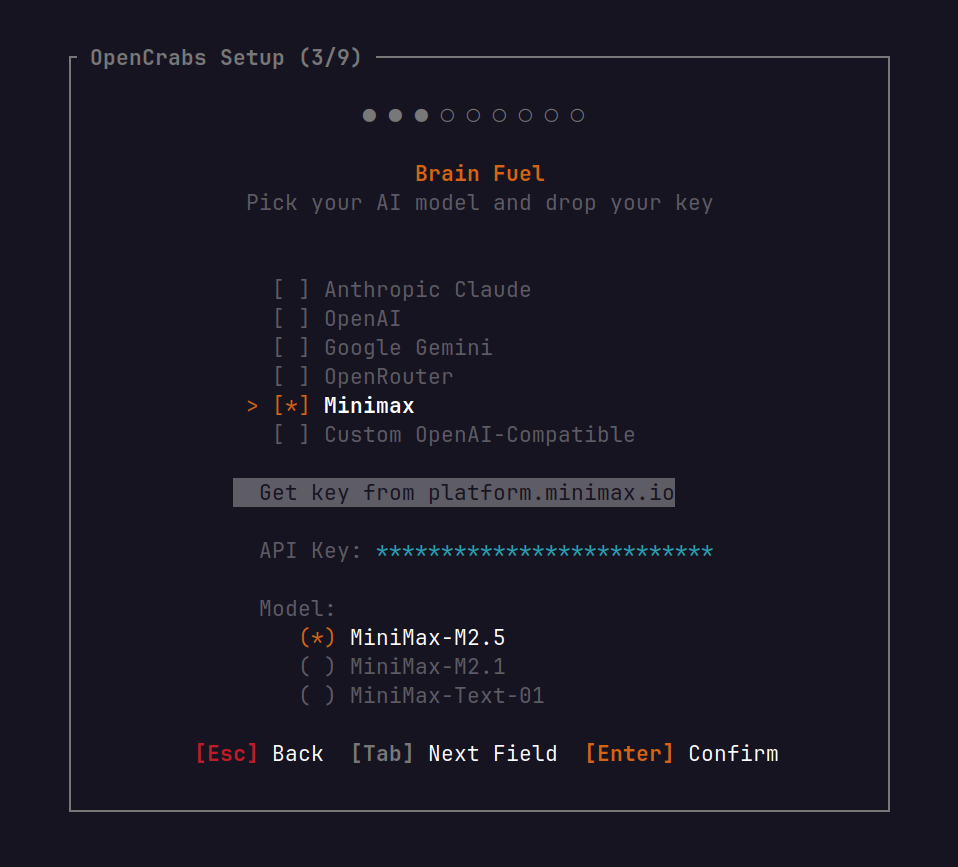The height and width of the screenshot is (867, 958).
Task: Select Custom OpenAI-Compatible provider
Action: pyautogui.click(x=455, y=434)
